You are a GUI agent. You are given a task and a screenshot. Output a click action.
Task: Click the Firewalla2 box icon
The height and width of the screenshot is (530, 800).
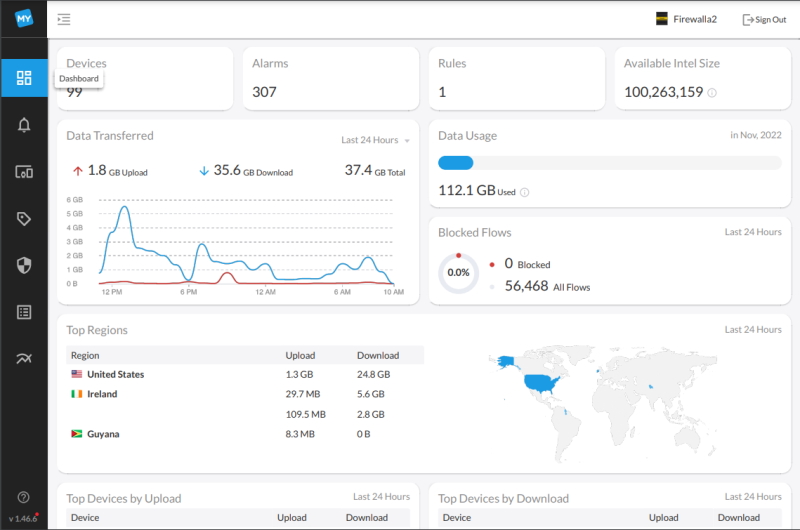coord(662,19)
